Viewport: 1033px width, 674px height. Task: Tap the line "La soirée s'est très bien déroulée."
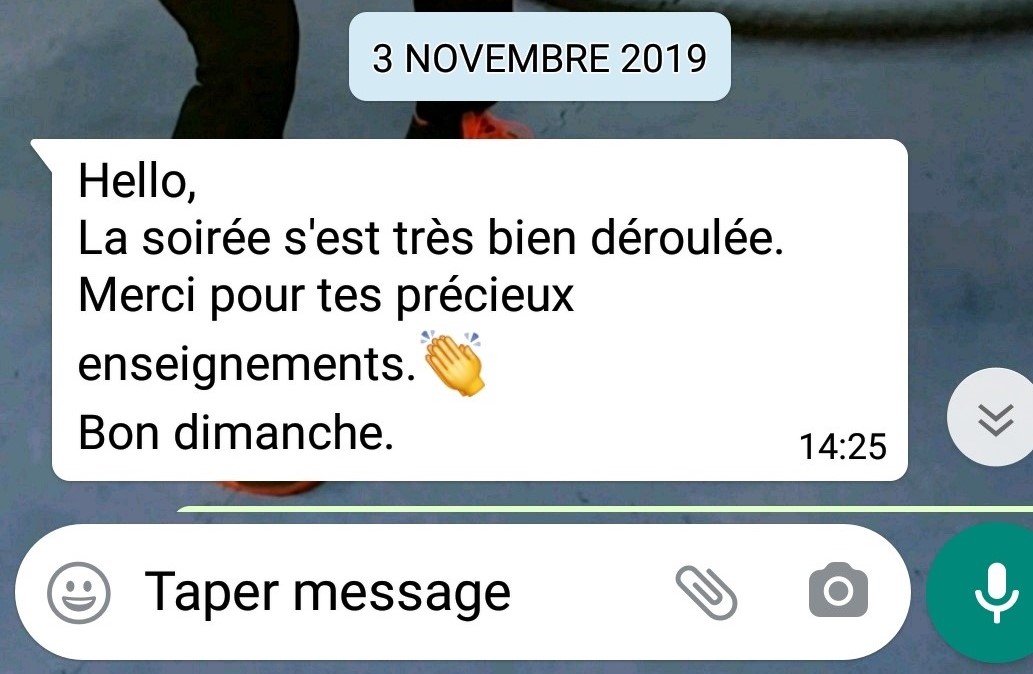point(431,238)
